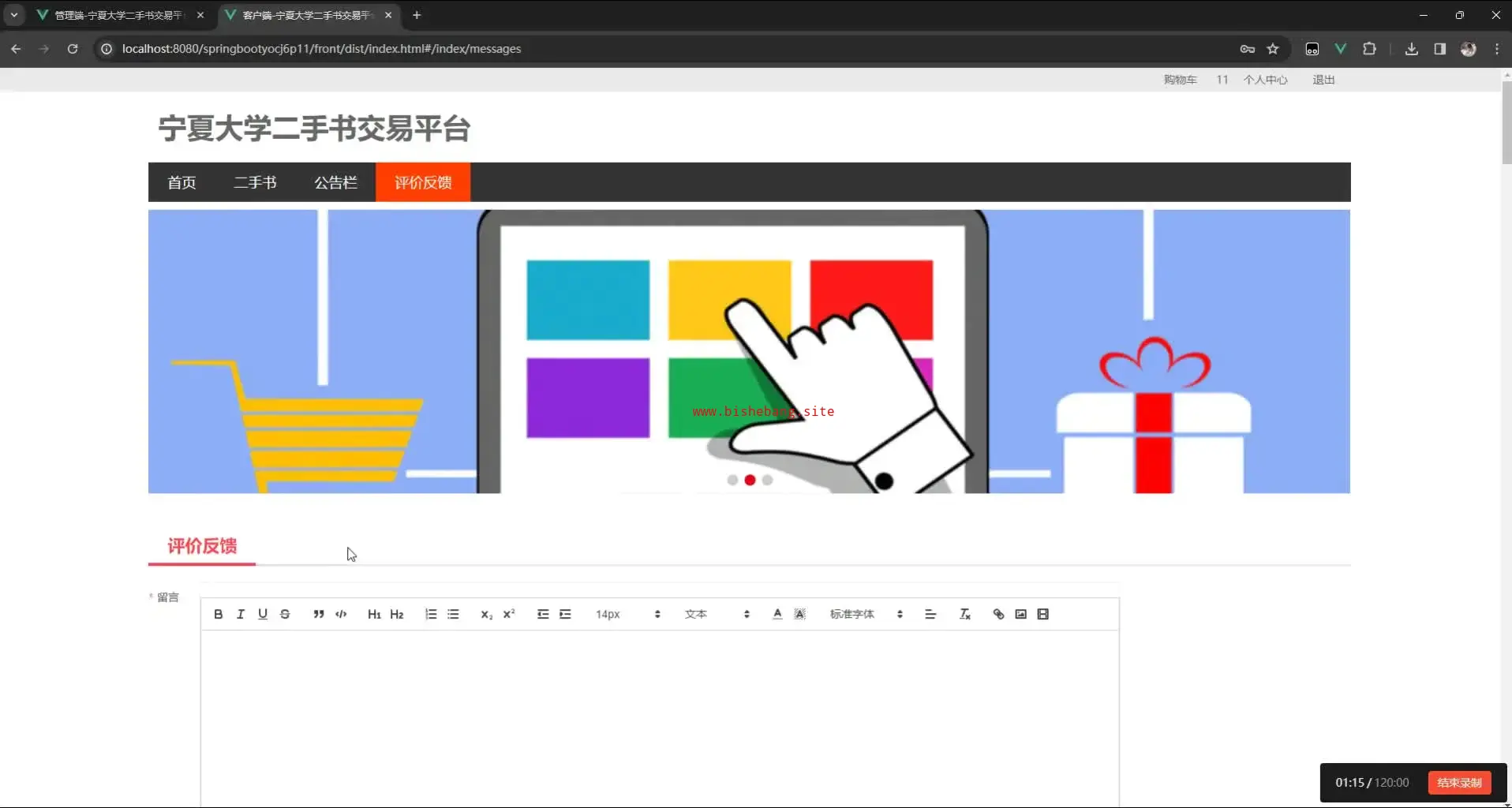Screen dimensions: 1512x808
Task: View site information for localhost
Action: pos(107,49)
